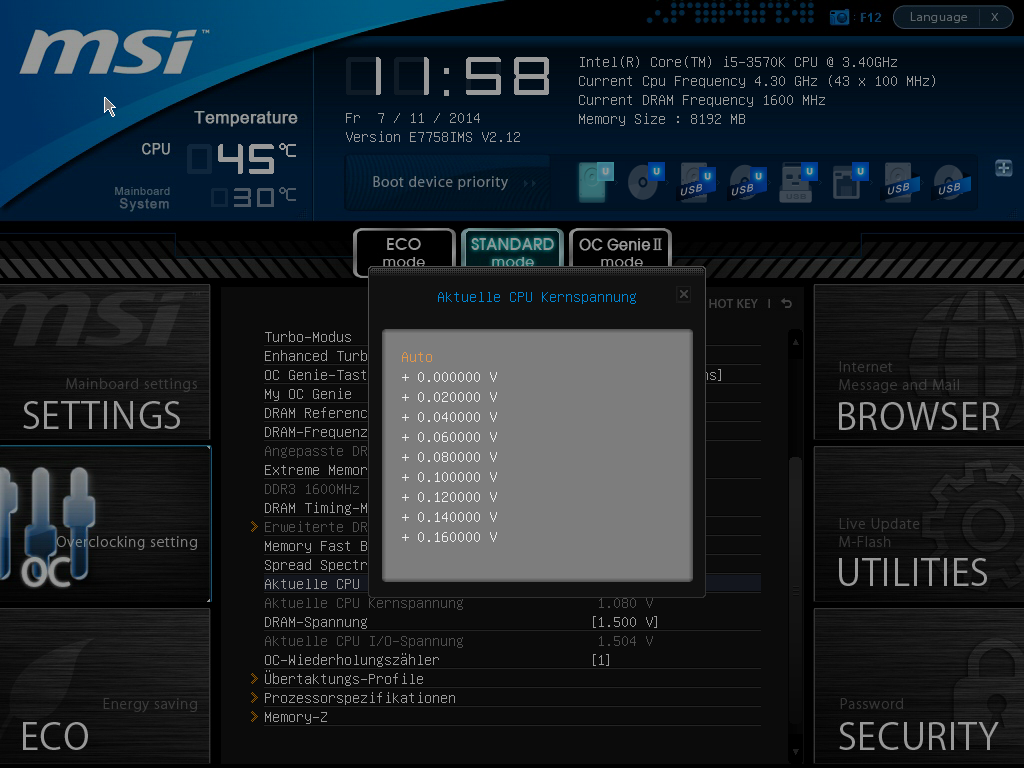This screenshot has width=1024, height=768.
Task: Open the BROWSER internet panel
Action: (919, 362)
